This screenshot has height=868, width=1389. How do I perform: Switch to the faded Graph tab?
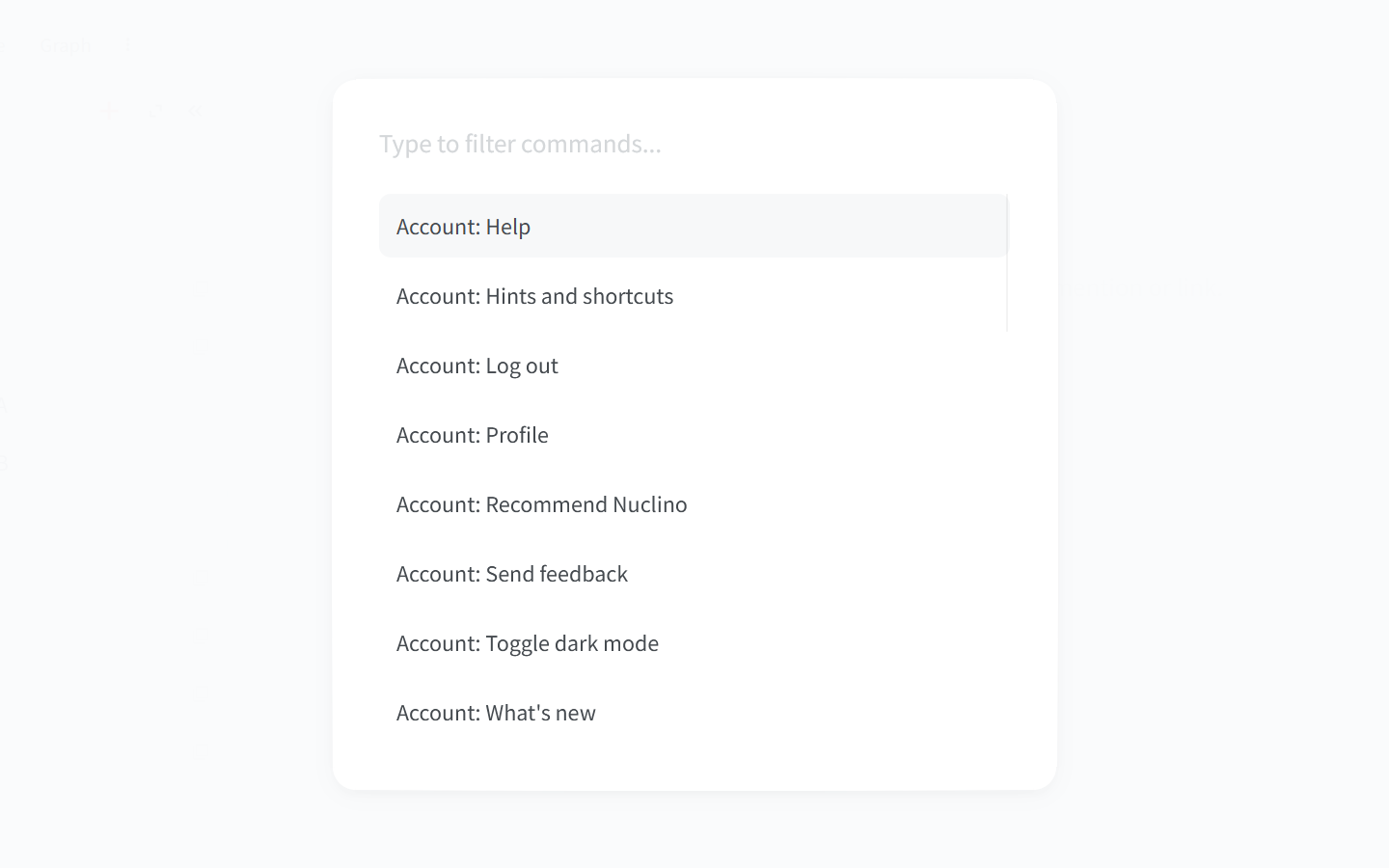(67, 45)
